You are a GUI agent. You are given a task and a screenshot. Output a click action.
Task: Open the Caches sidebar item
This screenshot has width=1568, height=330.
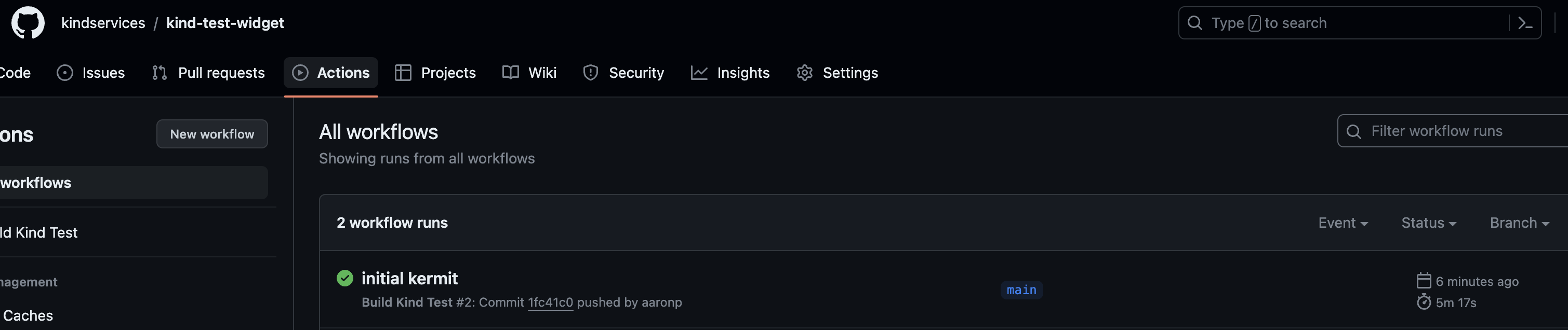click(x=28, y=316)
